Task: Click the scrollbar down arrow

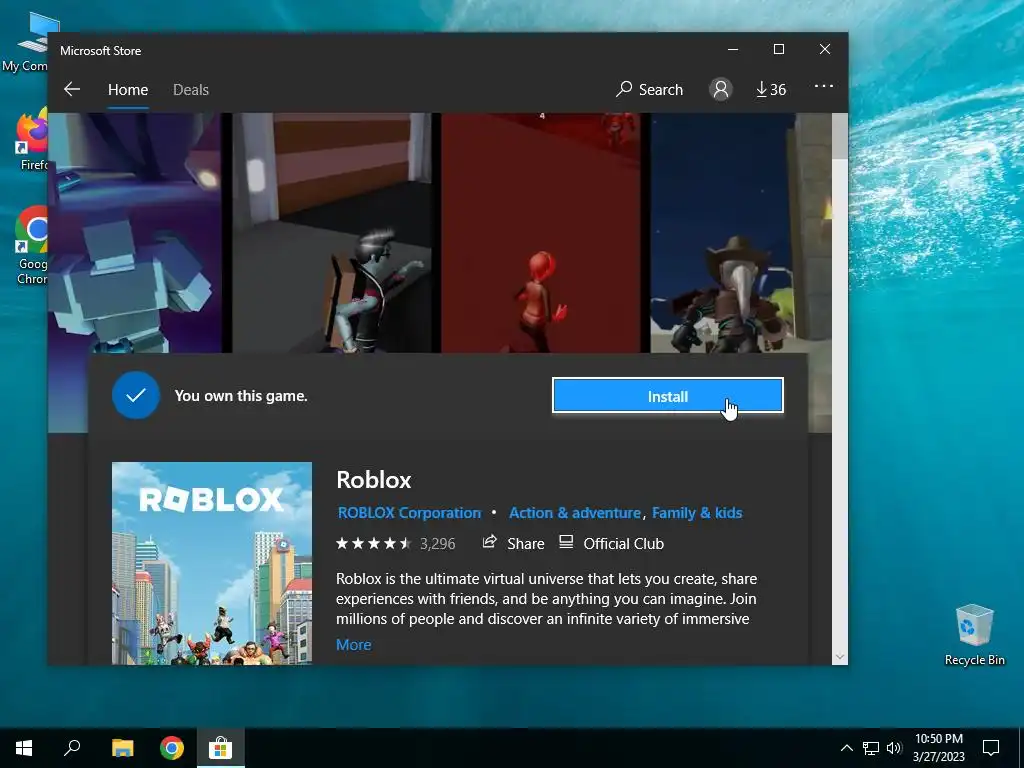Action: (840, 657)
